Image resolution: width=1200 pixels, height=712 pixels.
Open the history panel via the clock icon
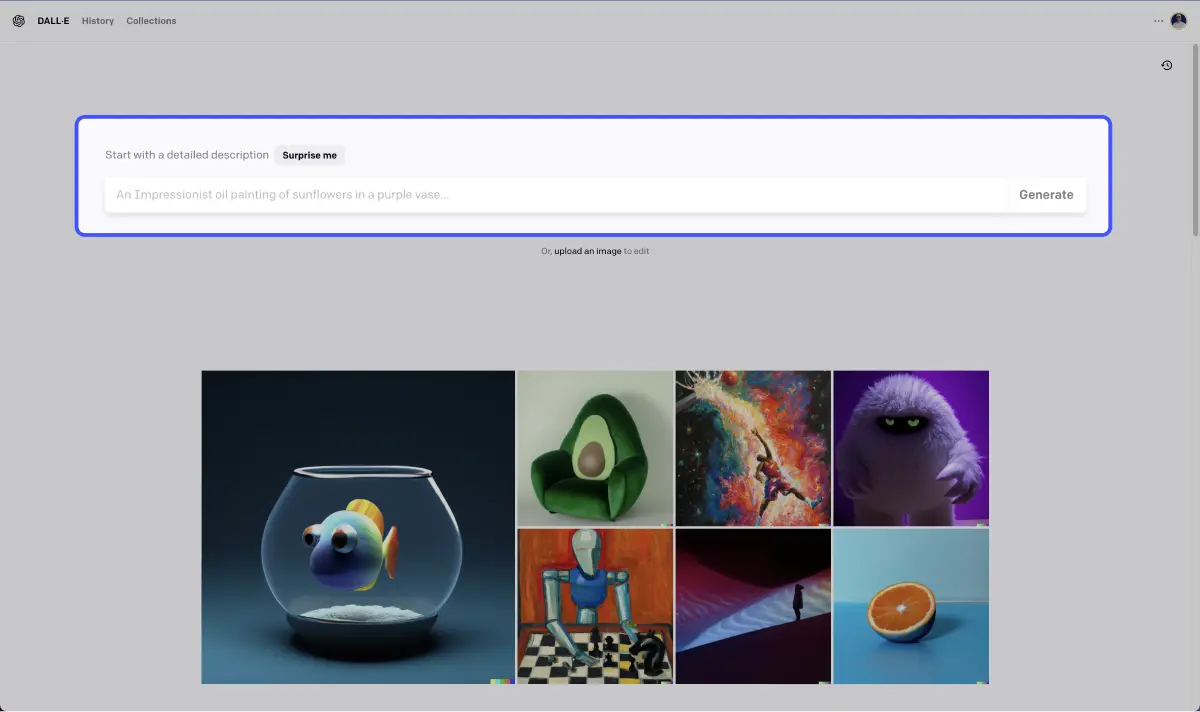(1166, 64)
